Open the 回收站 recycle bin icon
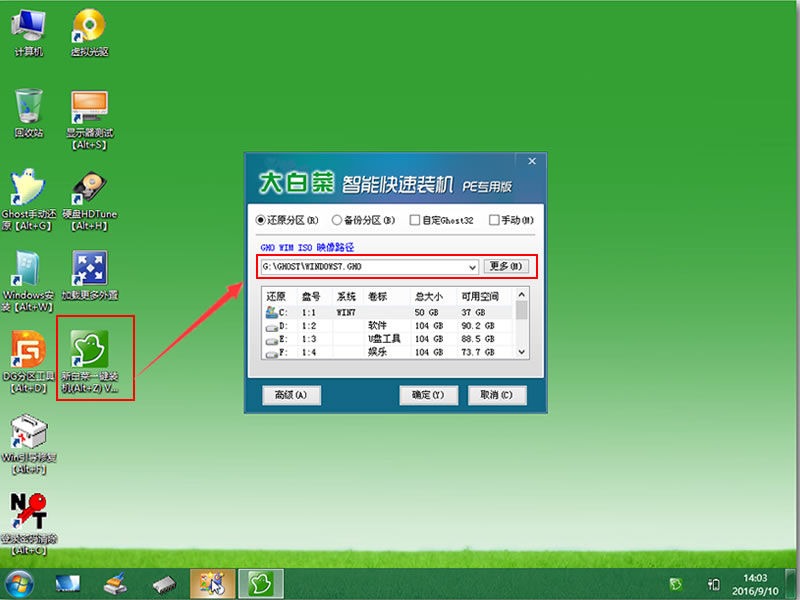This screenshot has height=600, width=800. tap(29, 113)
